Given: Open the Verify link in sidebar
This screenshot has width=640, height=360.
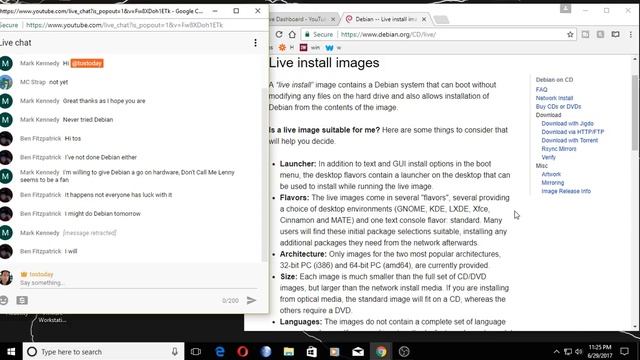Looking at the screenshot, I should pyautogui.click(x=549, y=157).
